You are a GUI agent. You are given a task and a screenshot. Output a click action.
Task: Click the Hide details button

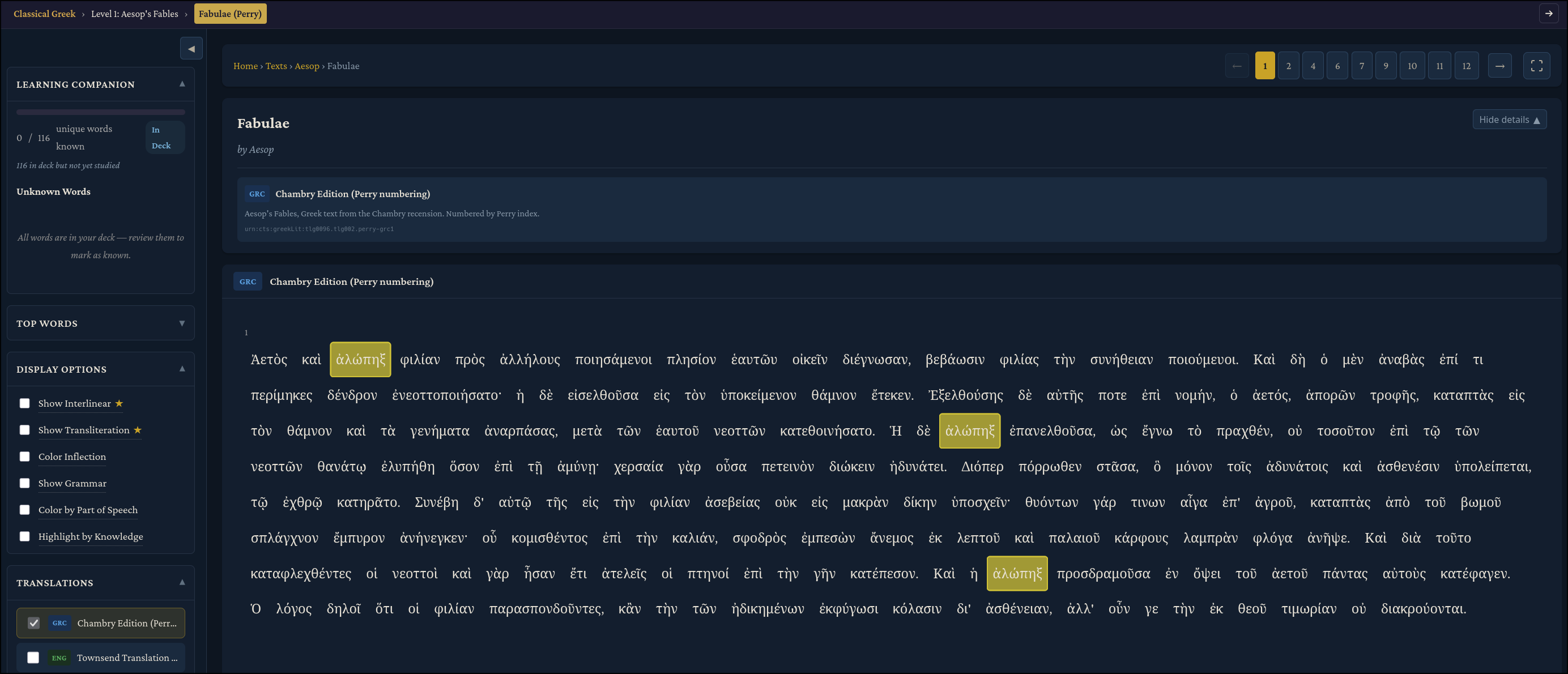(1509, 120)
